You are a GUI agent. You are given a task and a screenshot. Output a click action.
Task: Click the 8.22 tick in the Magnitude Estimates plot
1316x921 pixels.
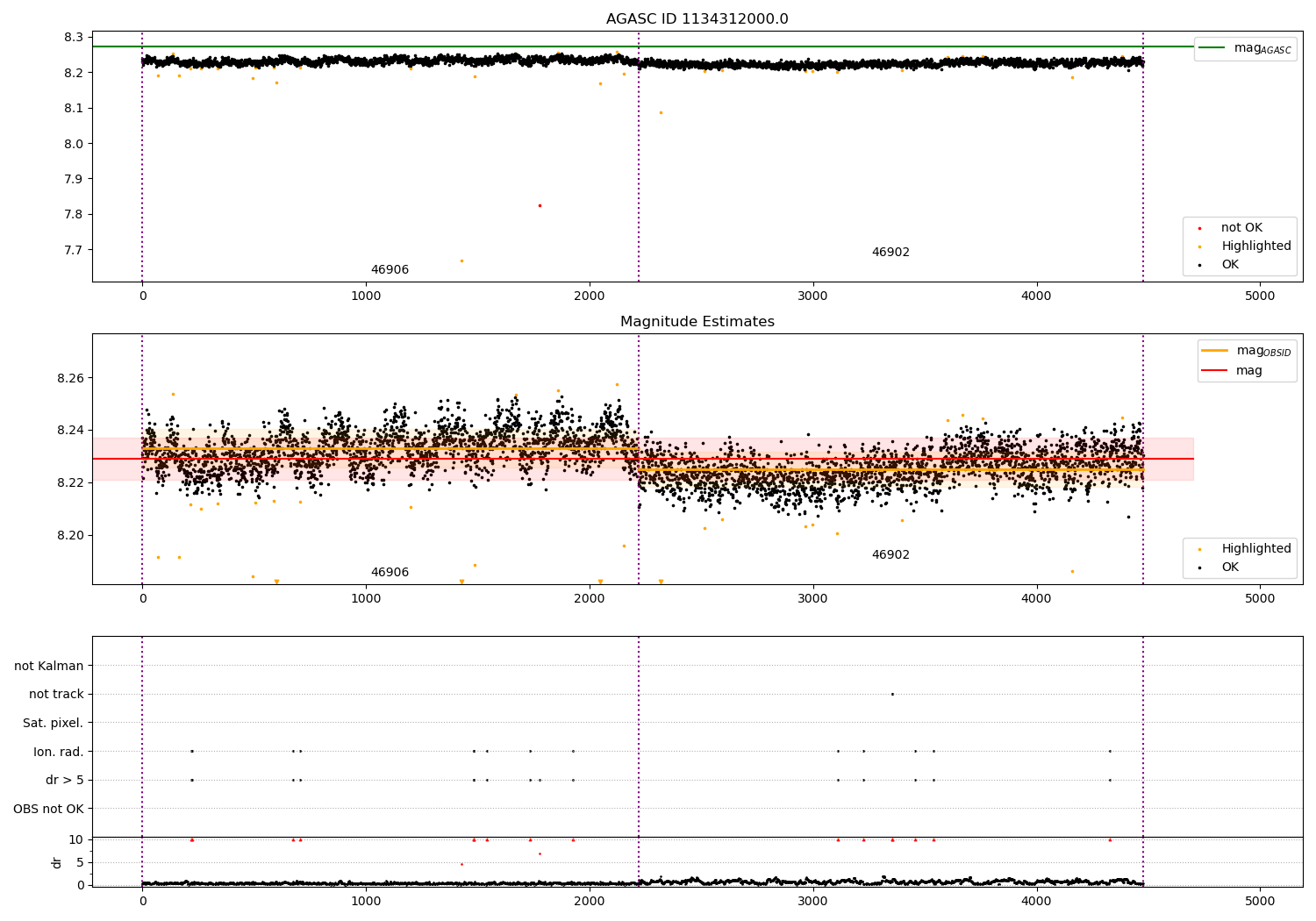[70, 483]
